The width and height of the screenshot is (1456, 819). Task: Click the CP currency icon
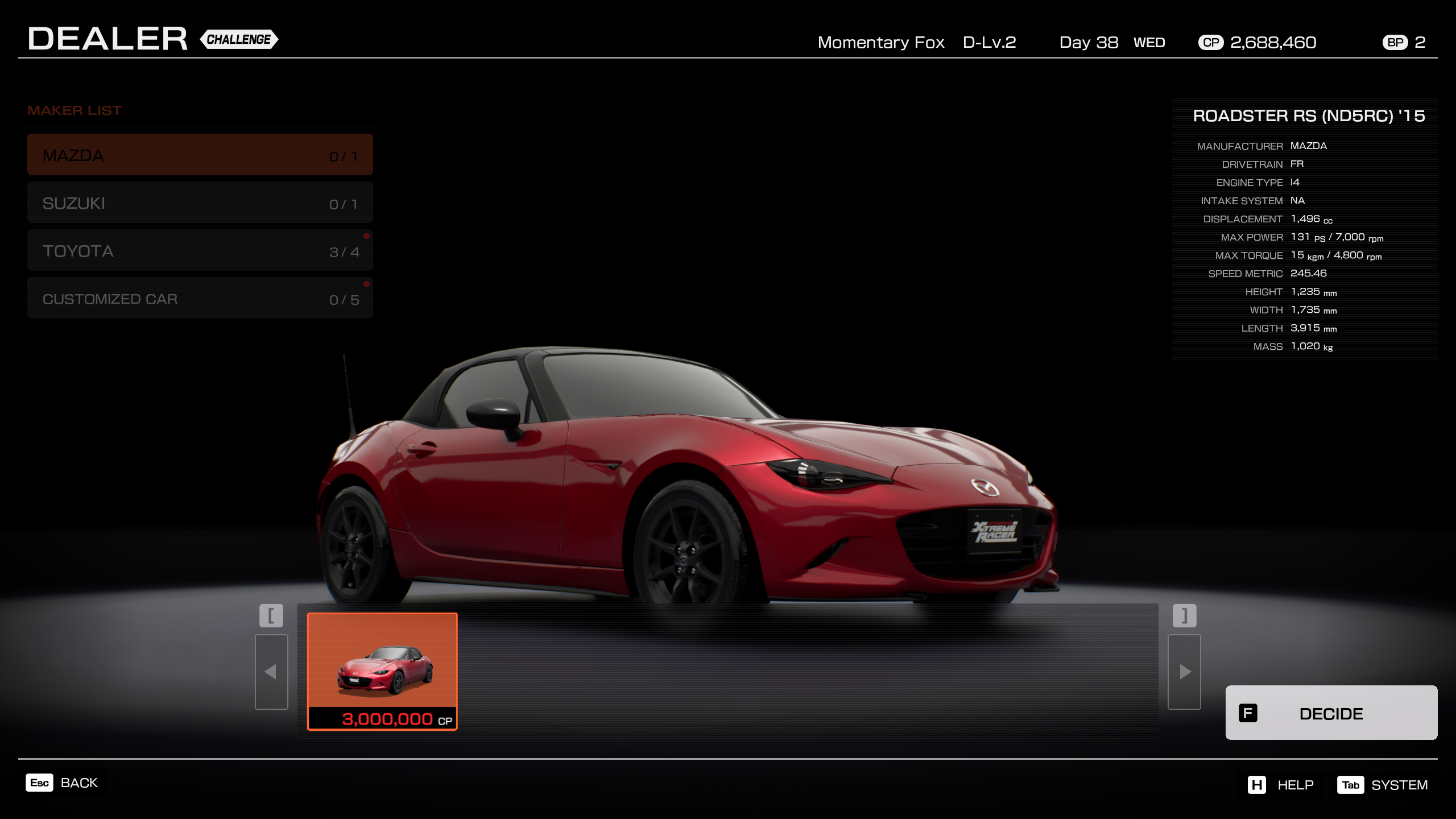[x=1210, y=42]
